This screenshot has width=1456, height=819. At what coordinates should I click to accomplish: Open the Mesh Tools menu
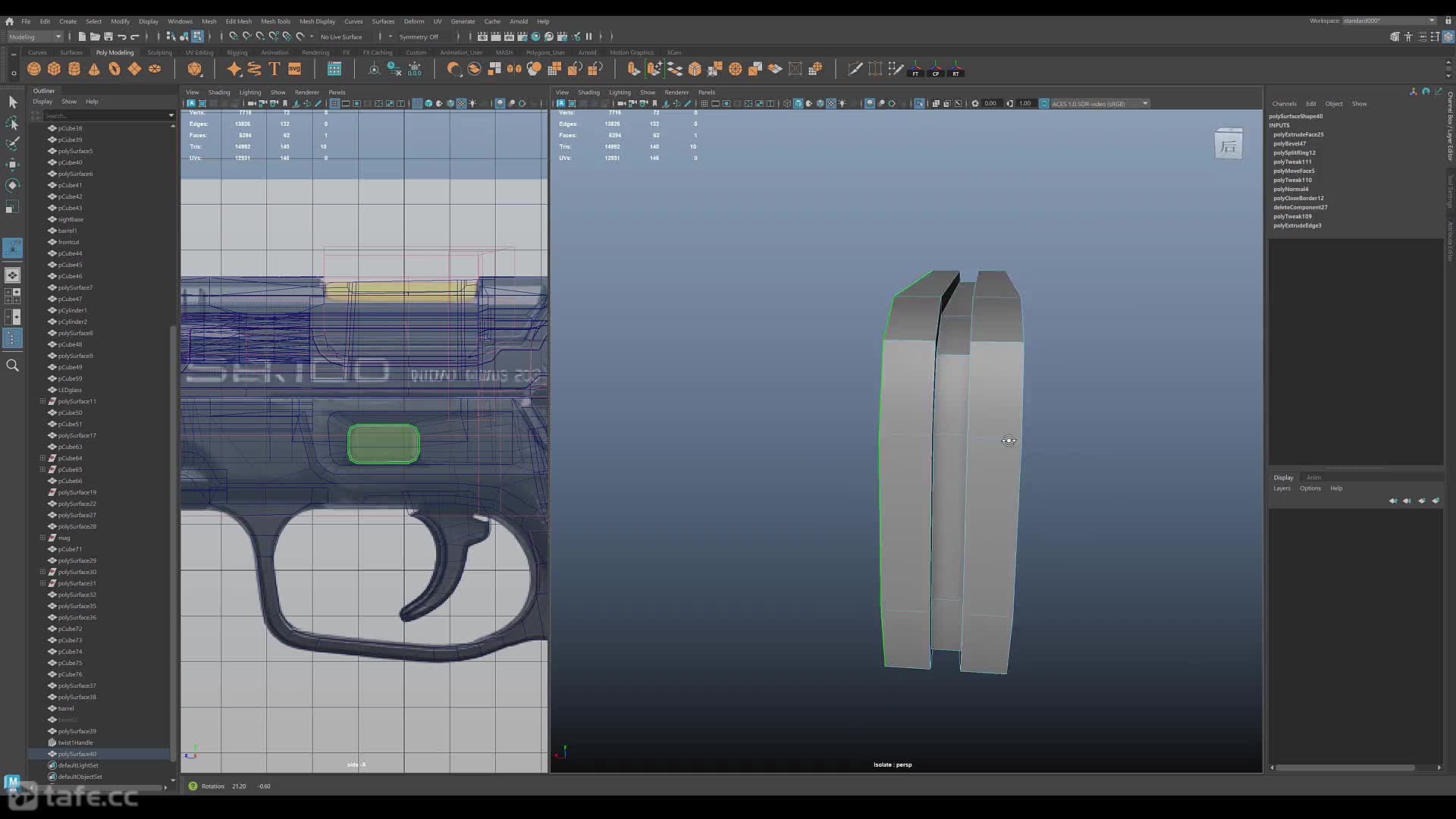tap(275, 21)
